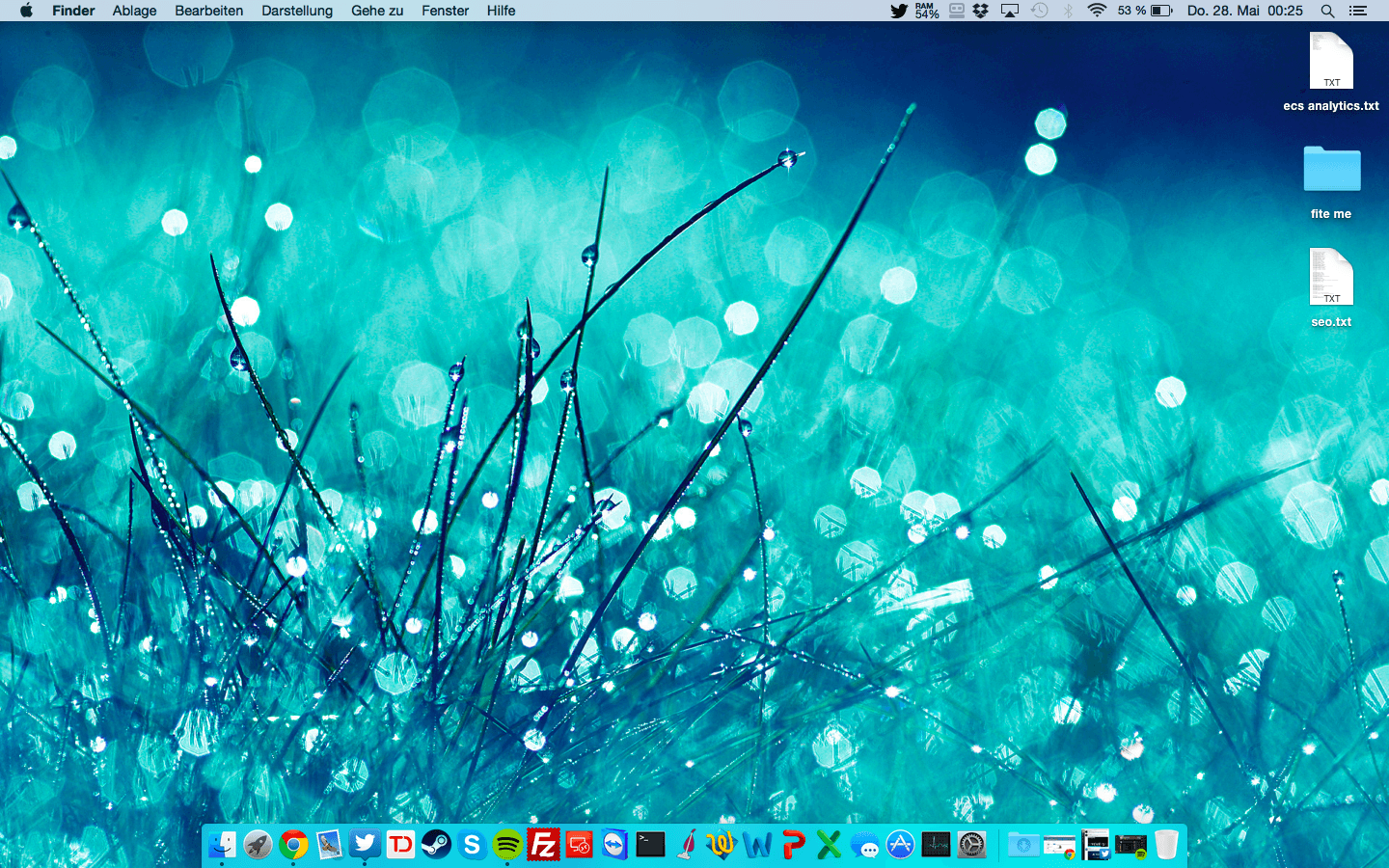Select the seo.txt file on desktop
The width and height of the screenshot is (1389, 868).
(x=1331, y=278)
